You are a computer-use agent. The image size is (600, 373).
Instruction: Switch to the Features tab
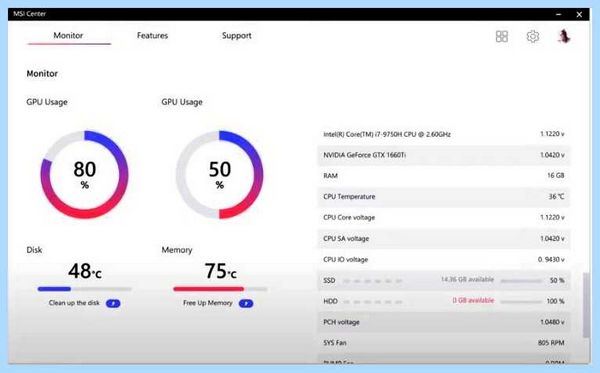pyautogui.click(x=152, y=36)
